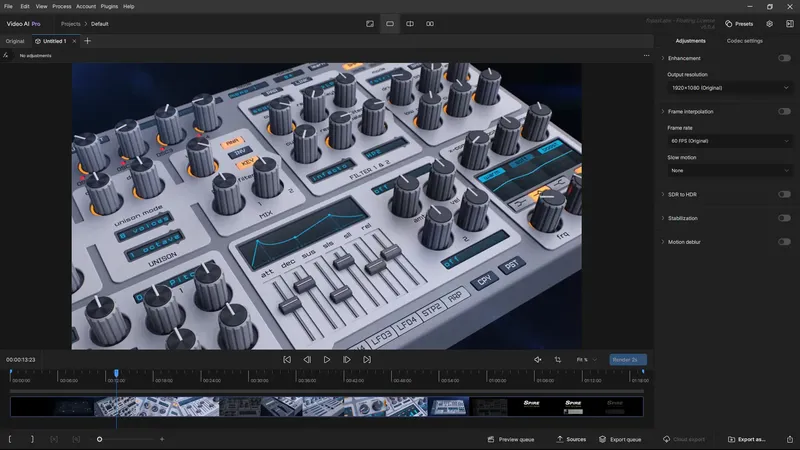The height and width of the screenshot is (450, 800).
Task: Click the timeline zoom slider handle
Action: tap(100, 439)
